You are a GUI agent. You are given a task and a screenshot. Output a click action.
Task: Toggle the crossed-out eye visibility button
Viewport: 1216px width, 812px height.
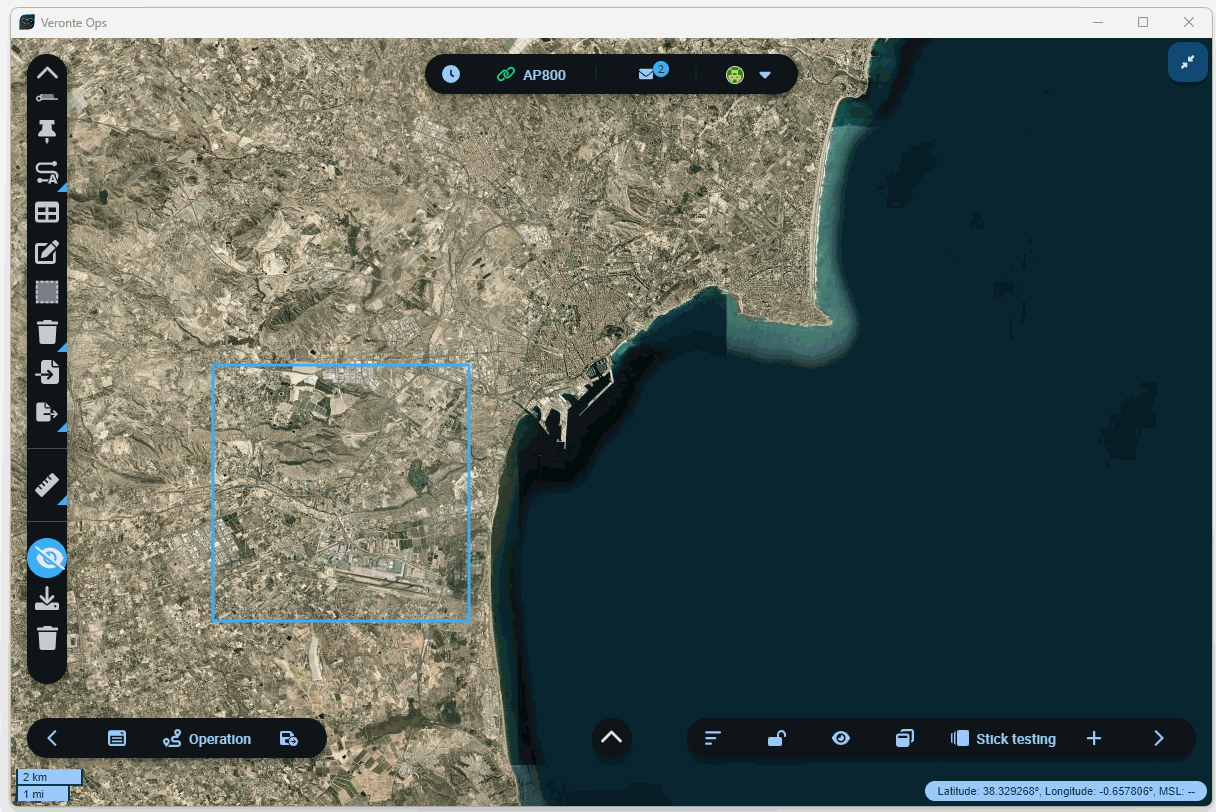click(x=47, y=559)
